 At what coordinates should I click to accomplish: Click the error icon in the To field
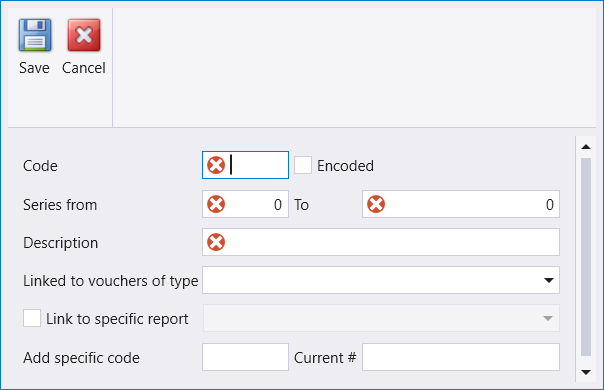click(x=376, y=204)
